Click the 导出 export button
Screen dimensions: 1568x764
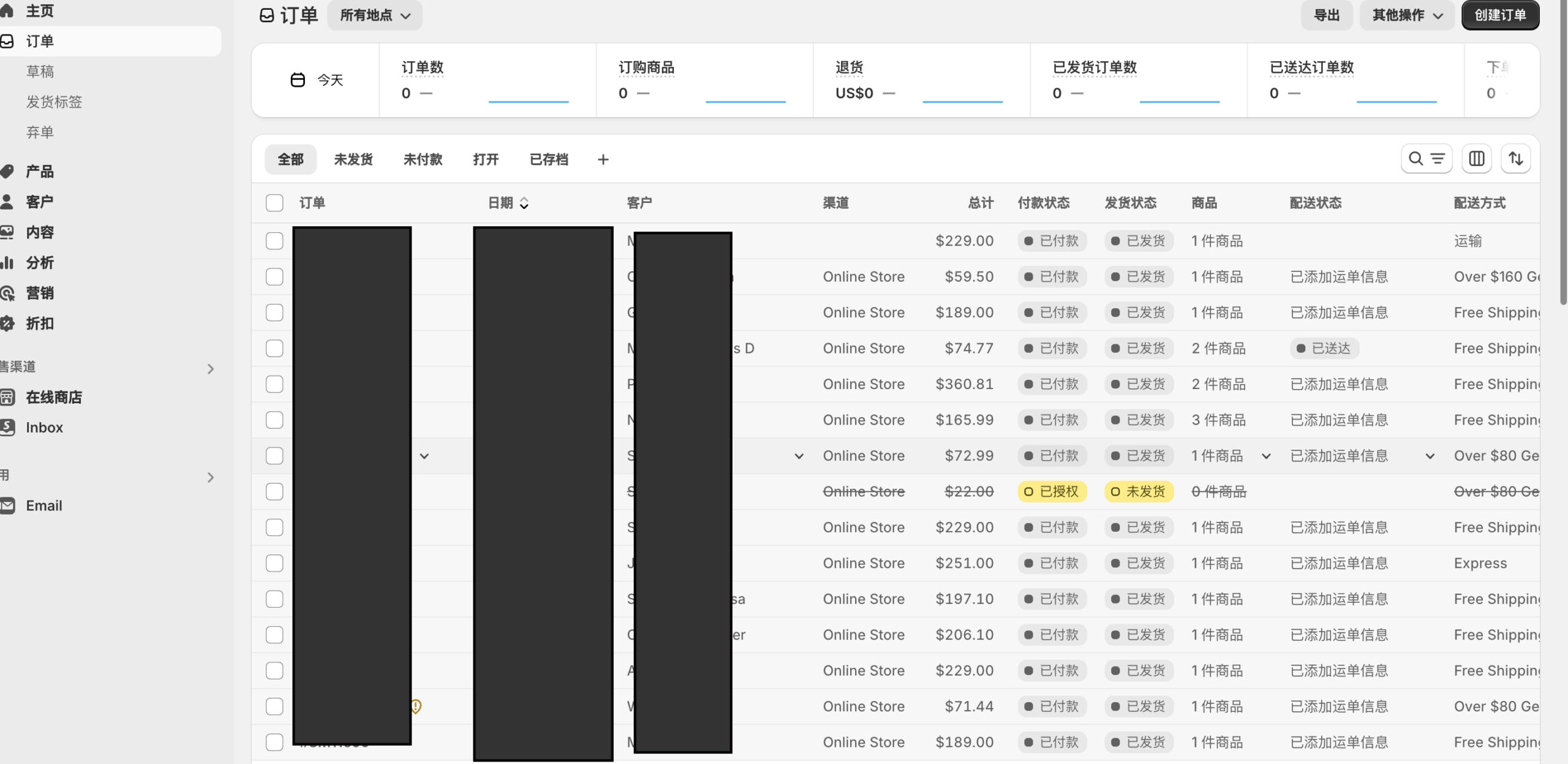(1327, 15)
